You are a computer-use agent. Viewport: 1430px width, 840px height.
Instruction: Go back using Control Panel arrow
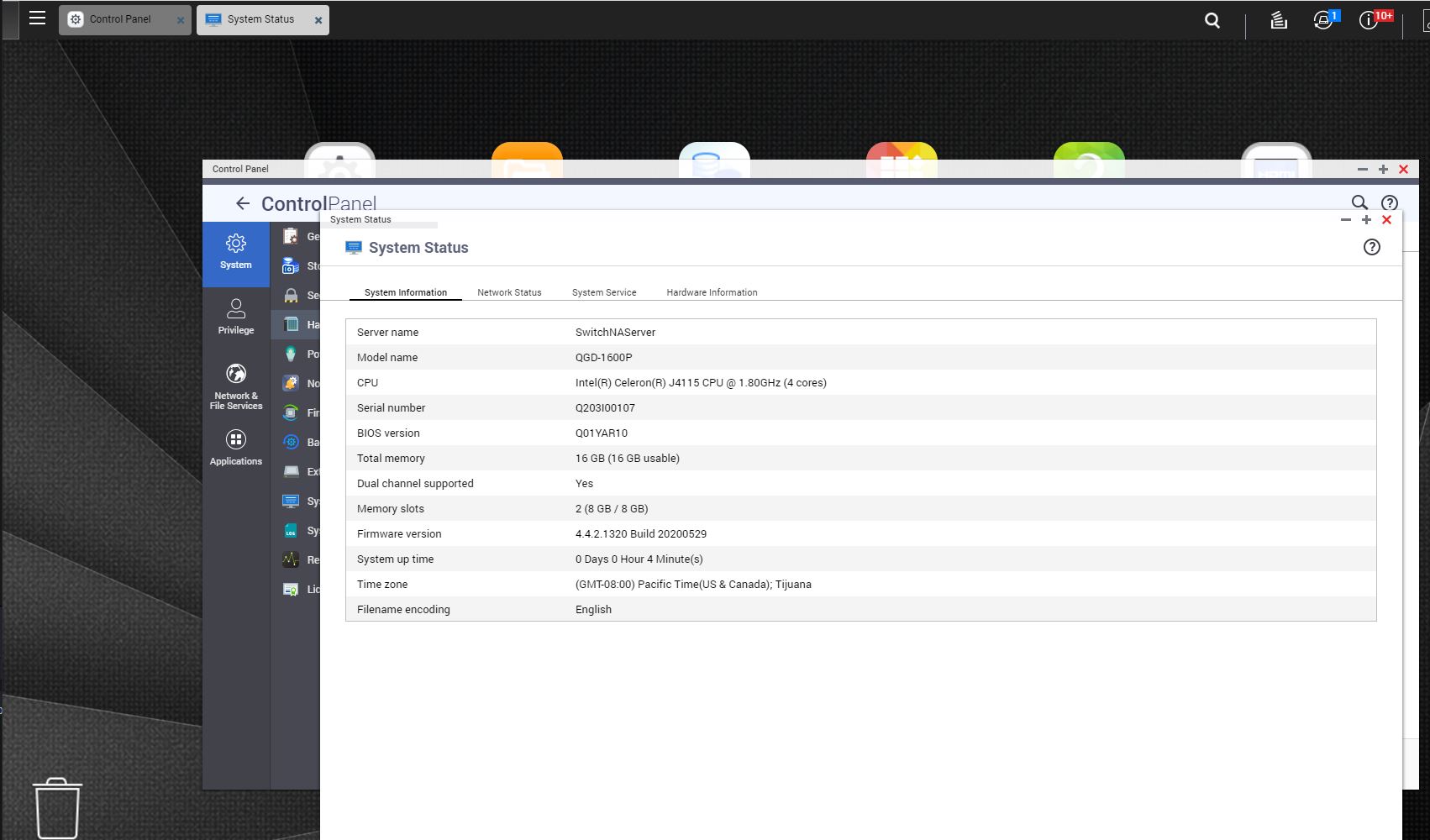243,203
